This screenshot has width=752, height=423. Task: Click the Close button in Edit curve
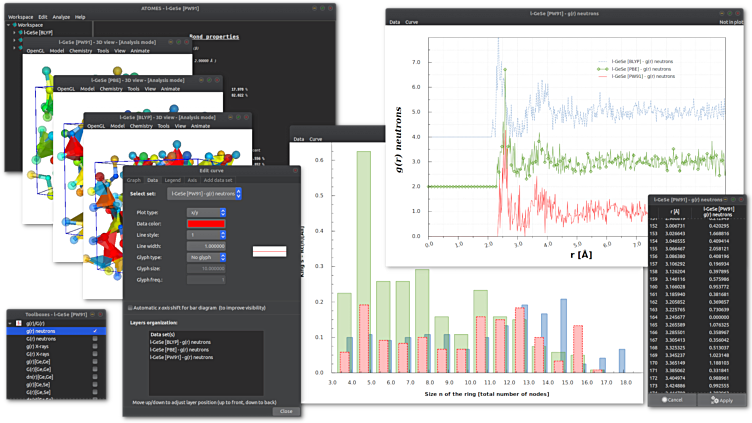[x=286, y=411]
